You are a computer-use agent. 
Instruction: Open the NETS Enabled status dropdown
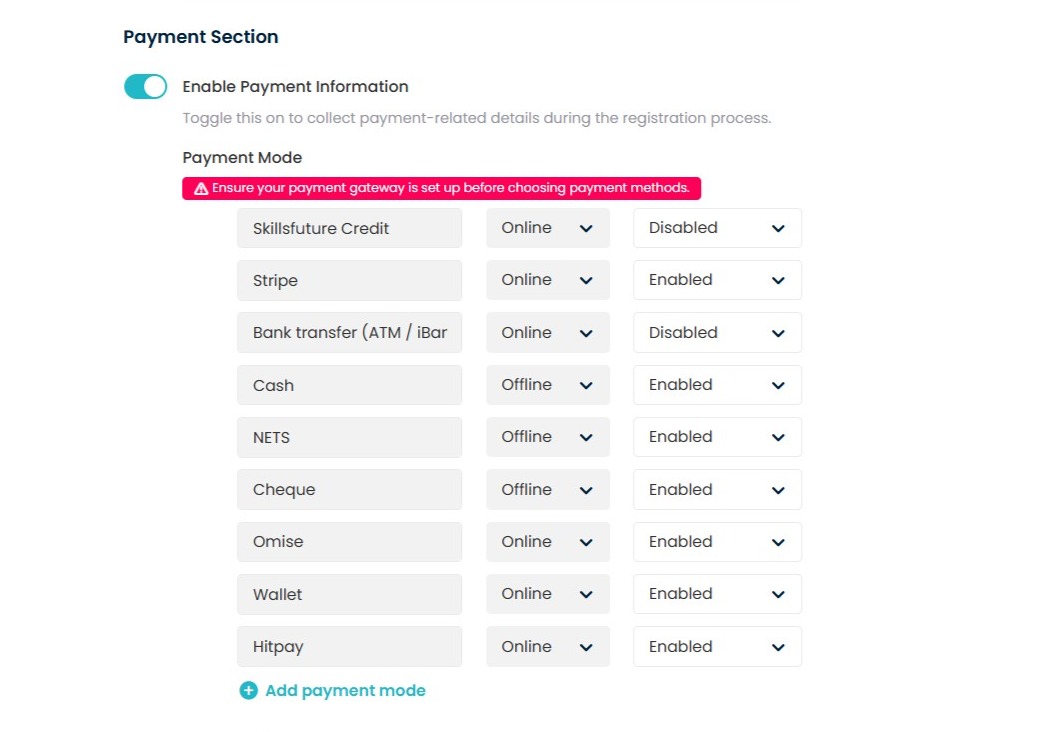click(x=717, y=437)
